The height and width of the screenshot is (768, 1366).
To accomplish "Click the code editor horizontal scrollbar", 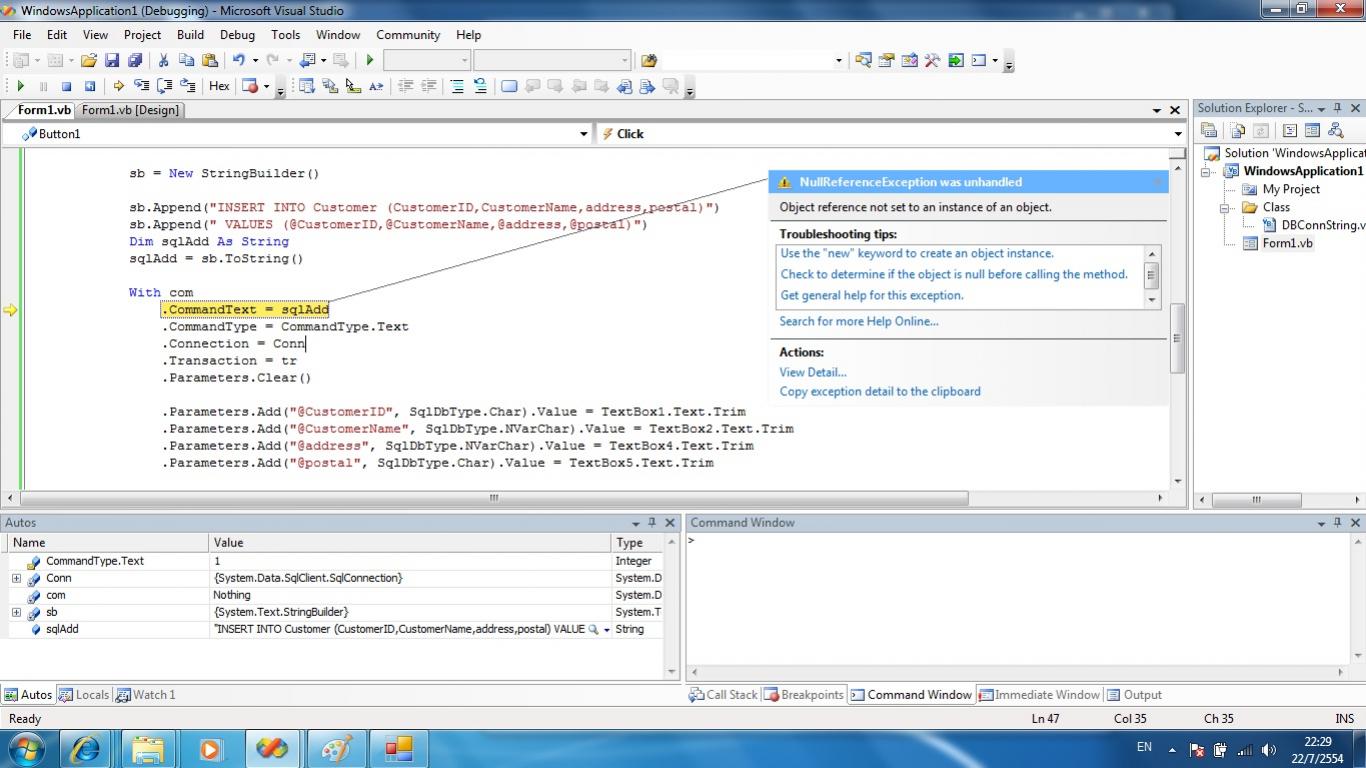I will point(493,498).
